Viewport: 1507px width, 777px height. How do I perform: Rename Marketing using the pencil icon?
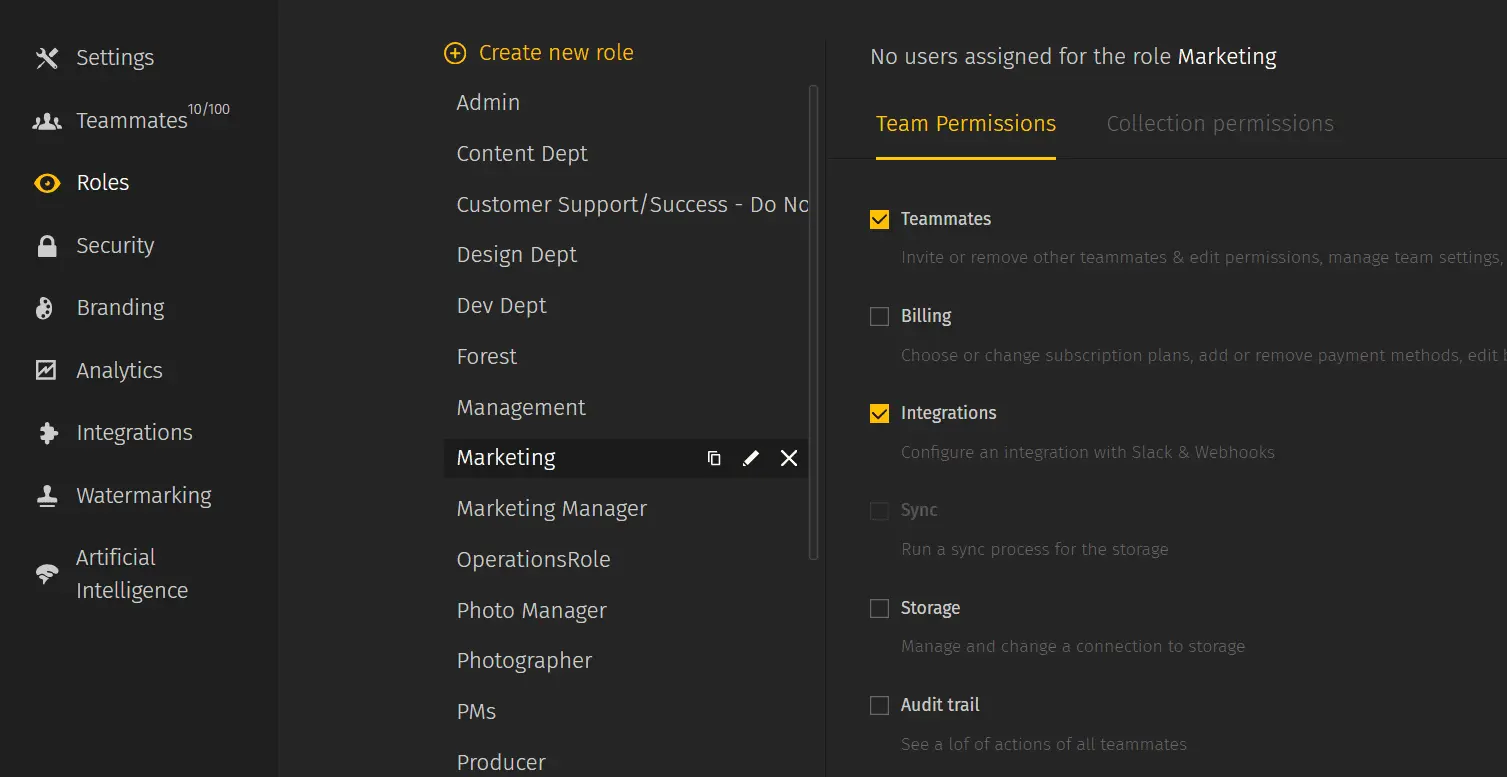click(x=750, y=458)
